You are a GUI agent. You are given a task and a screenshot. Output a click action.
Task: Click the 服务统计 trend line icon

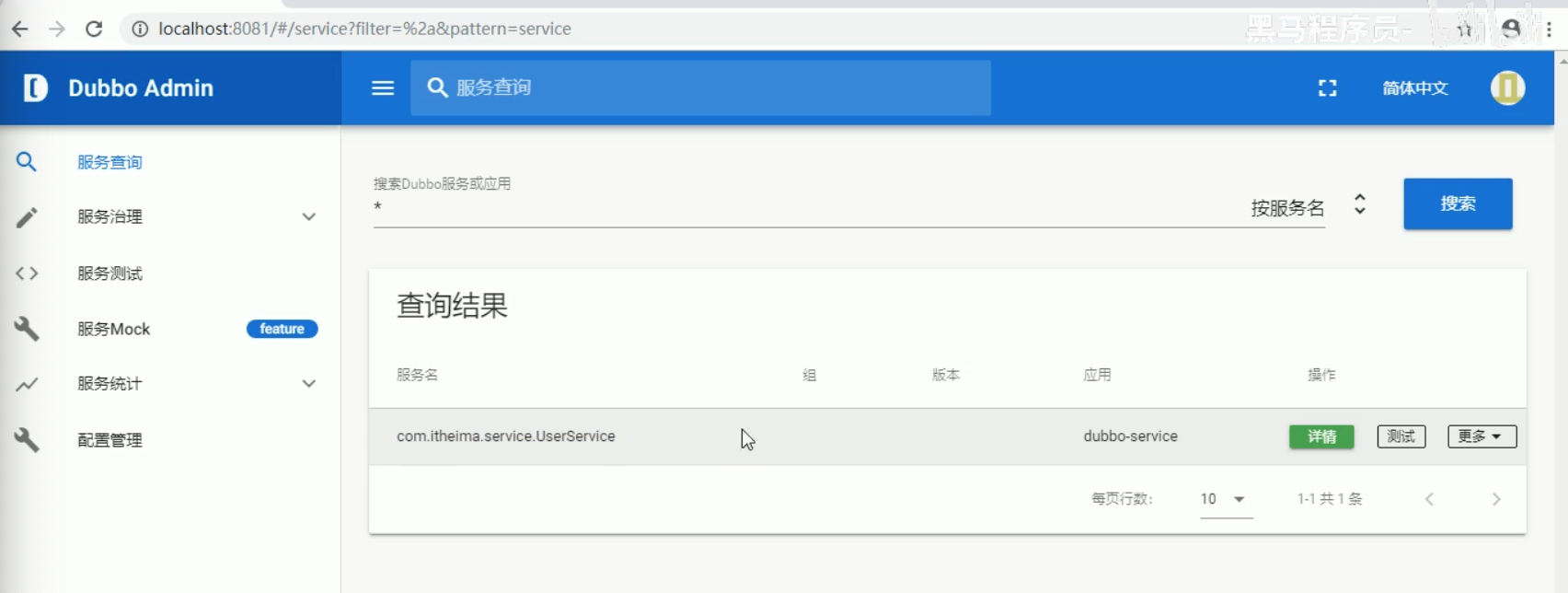pyautogui.click(x=27, y=384)
